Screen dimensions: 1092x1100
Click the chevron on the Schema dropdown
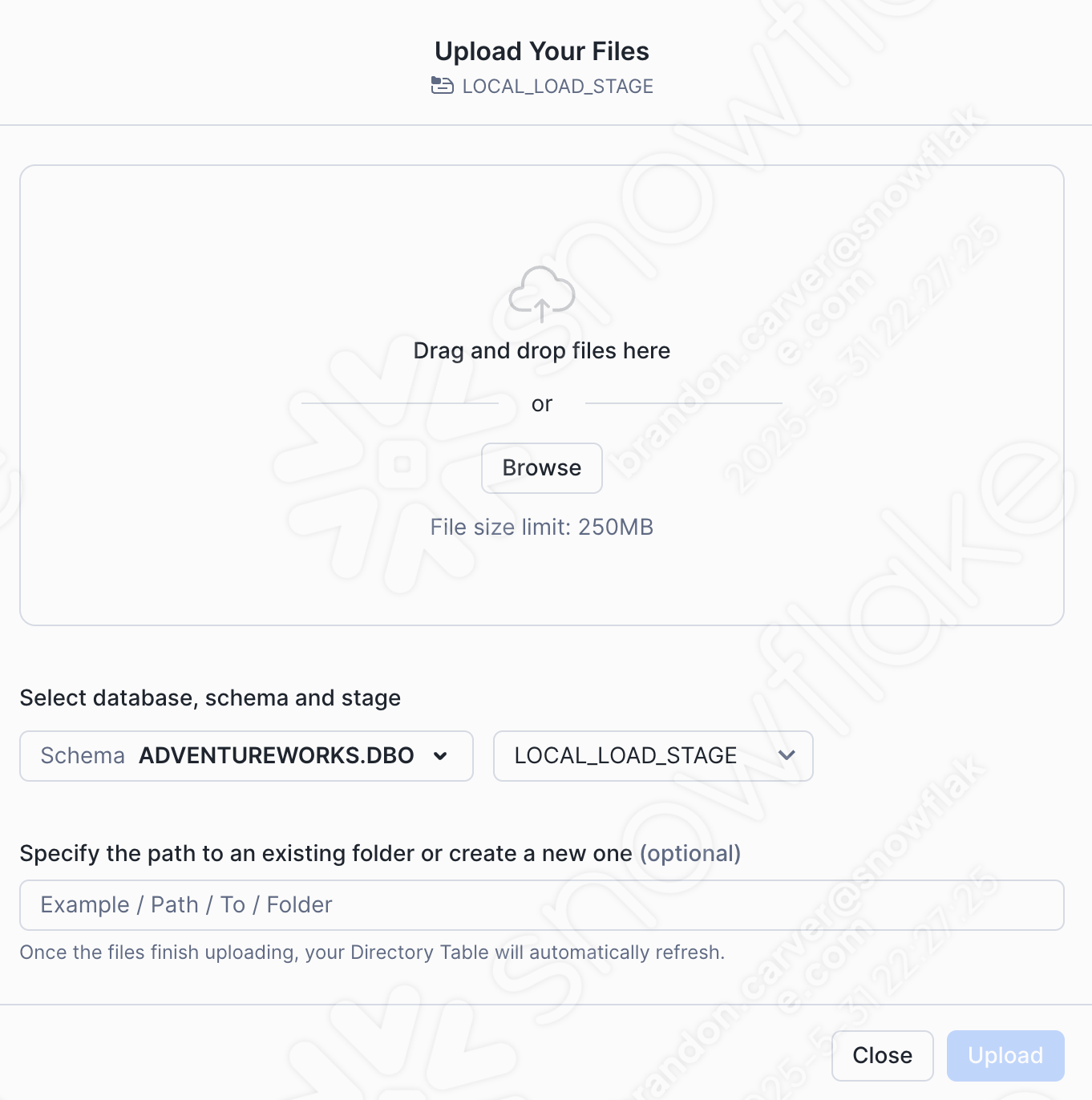[x=440, y=755]
